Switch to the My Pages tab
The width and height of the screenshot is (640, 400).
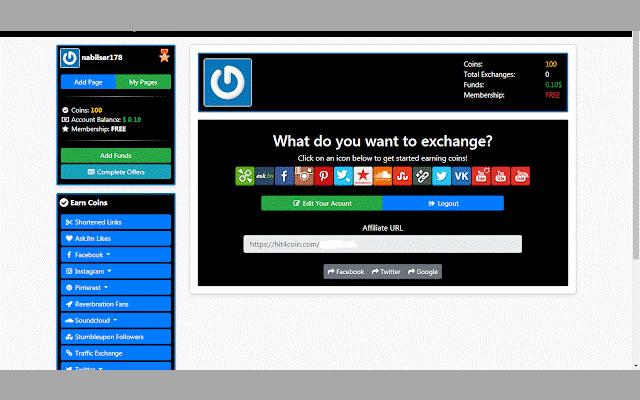click(143, 82)
